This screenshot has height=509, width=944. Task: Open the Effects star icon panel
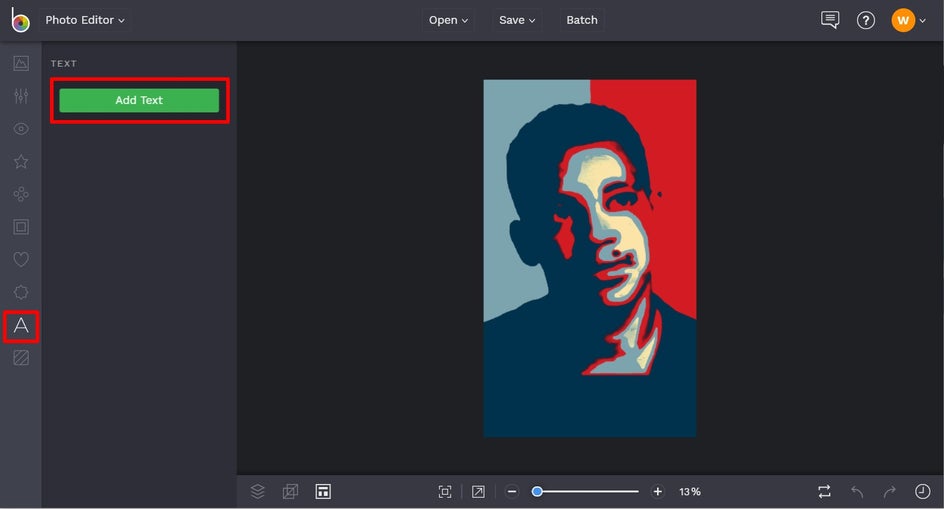(x=21, y=161)
